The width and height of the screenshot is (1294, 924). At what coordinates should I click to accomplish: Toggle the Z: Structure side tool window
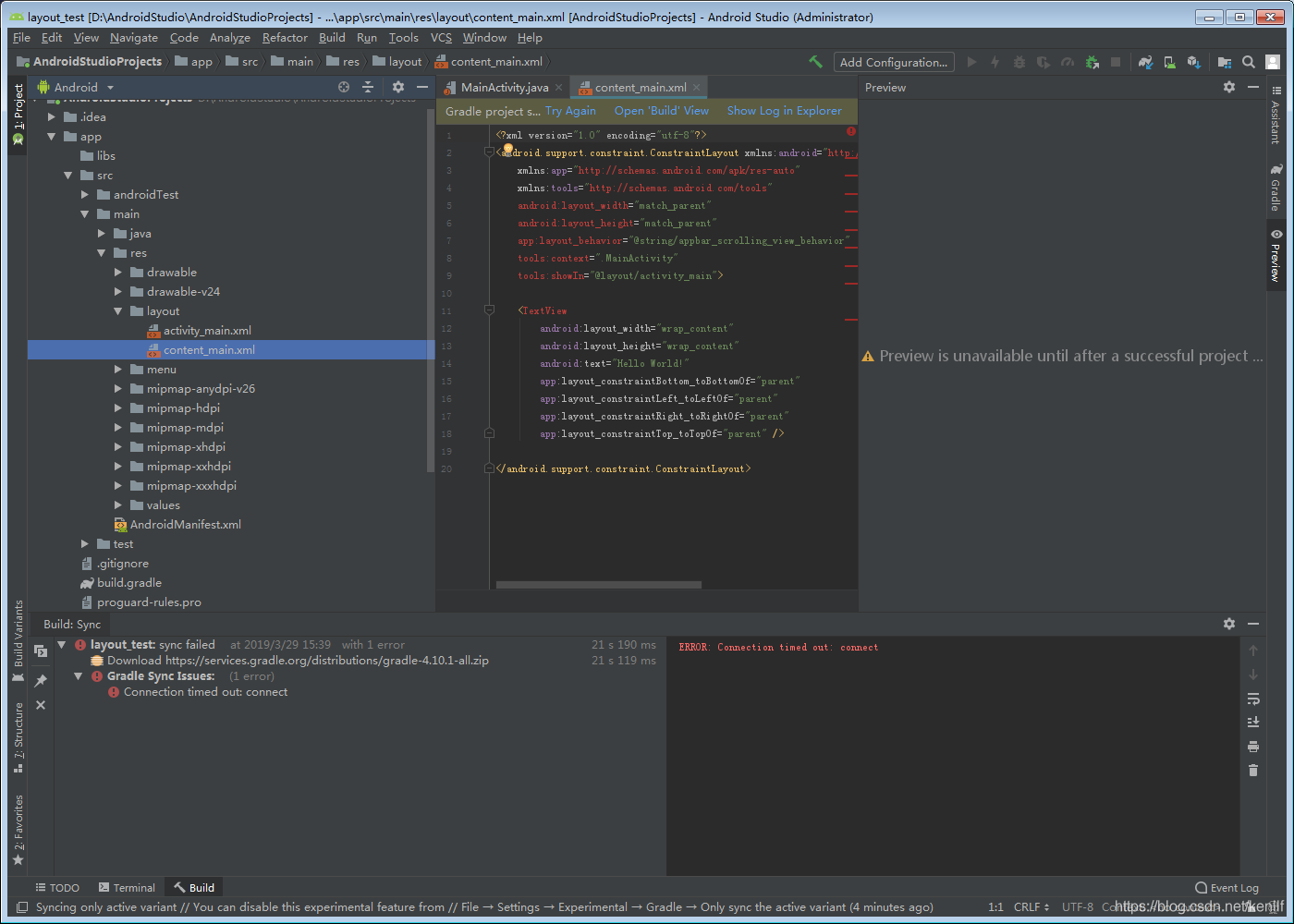click(18, 737)
